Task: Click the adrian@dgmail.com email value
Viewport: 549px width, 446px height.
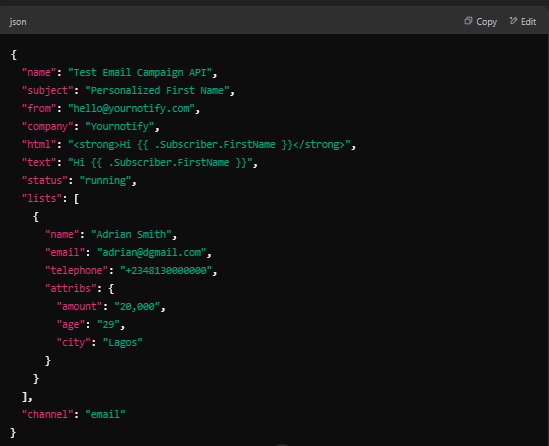Action: [152, 252]
